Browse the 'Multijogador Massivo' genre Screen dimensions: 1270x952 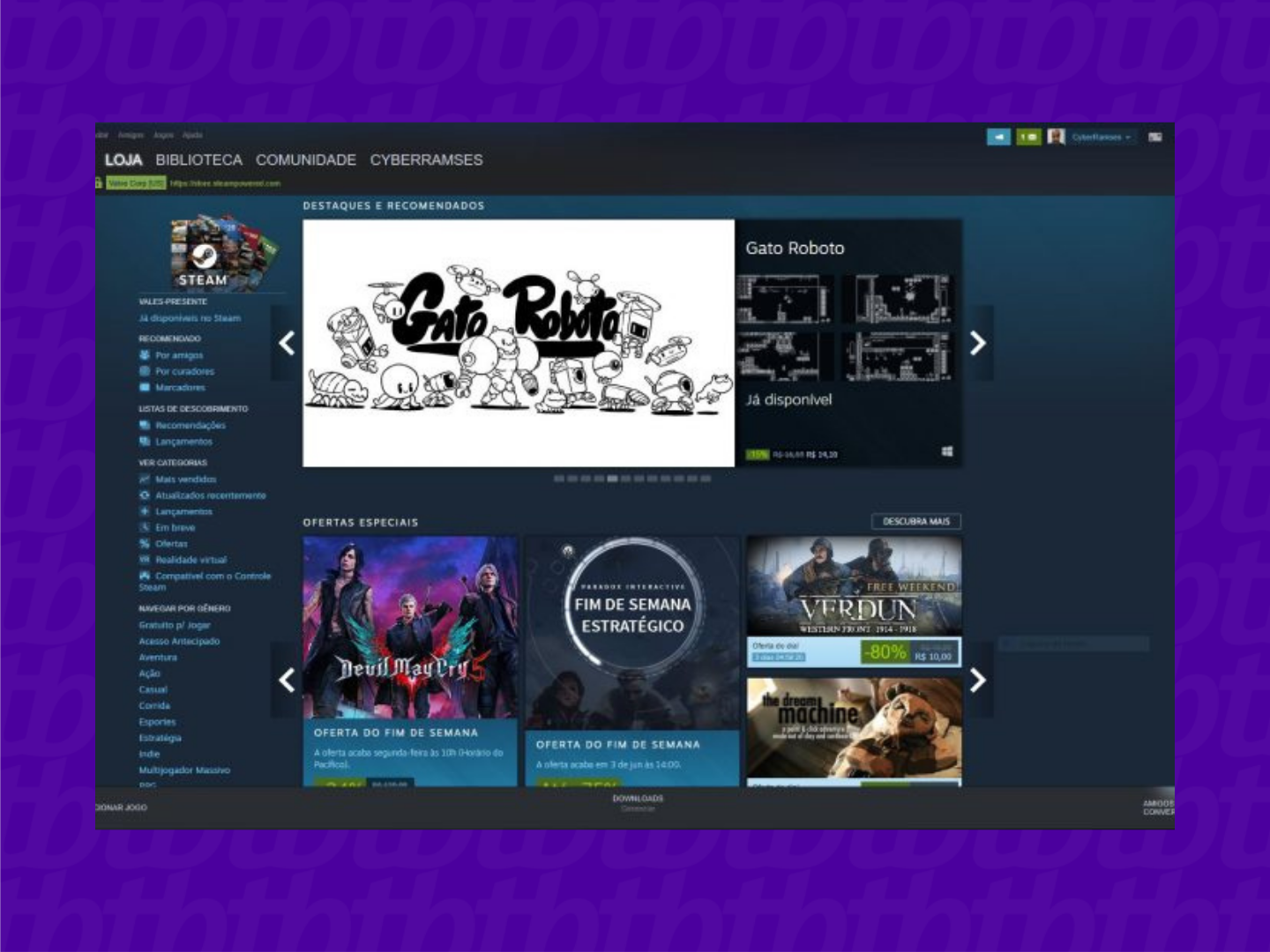point(184,770)
